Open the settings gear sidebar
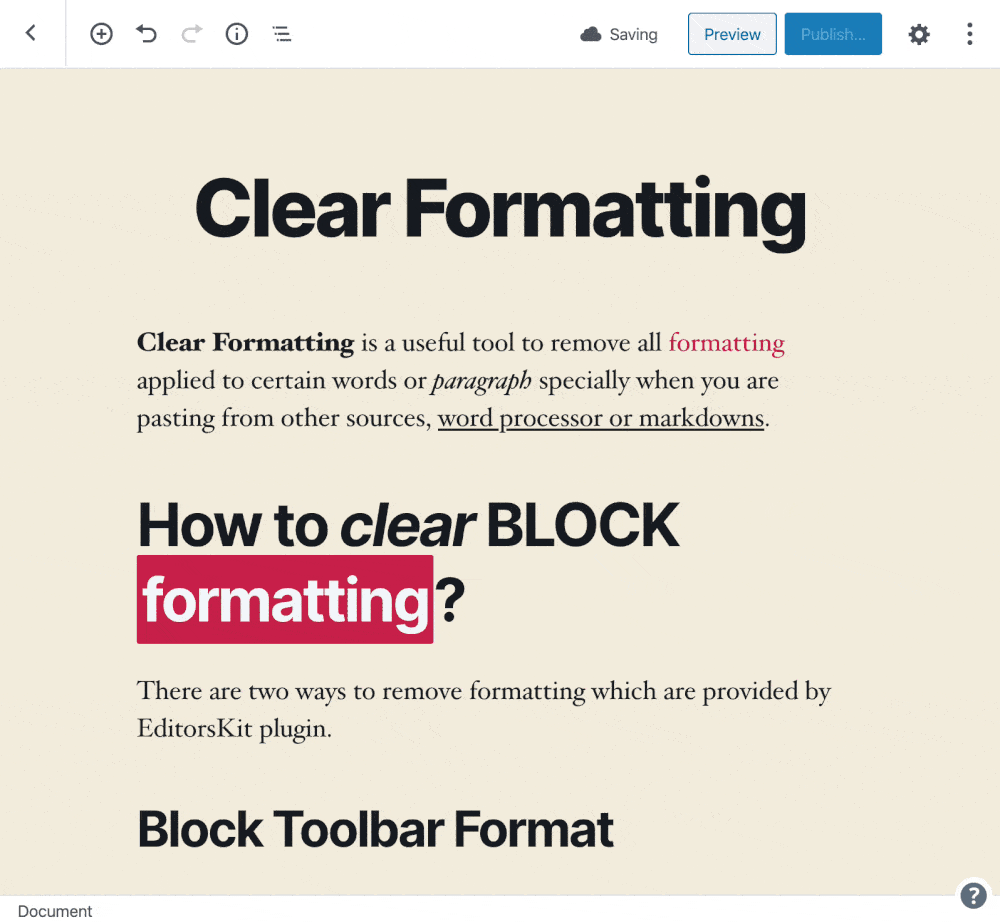 click(x=918, y=34)
